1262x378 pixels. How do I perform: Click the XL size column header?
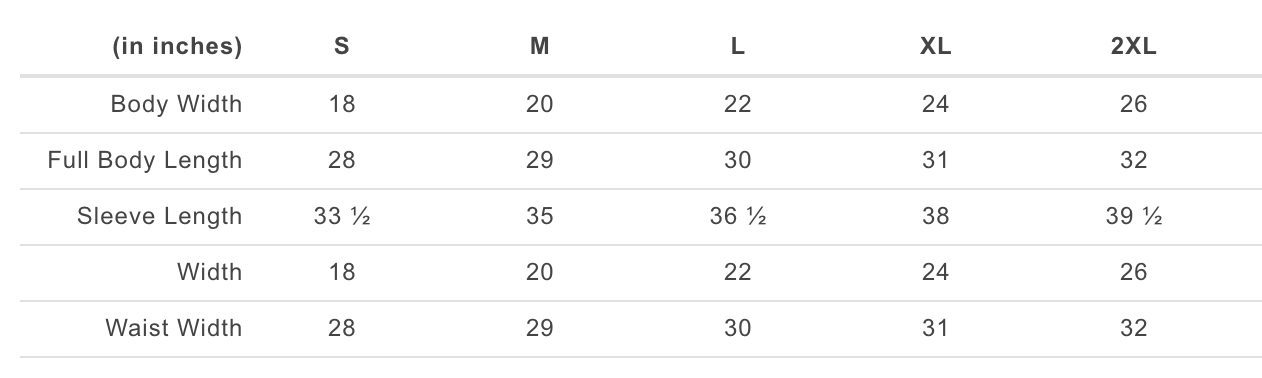[x=936, y=47]
